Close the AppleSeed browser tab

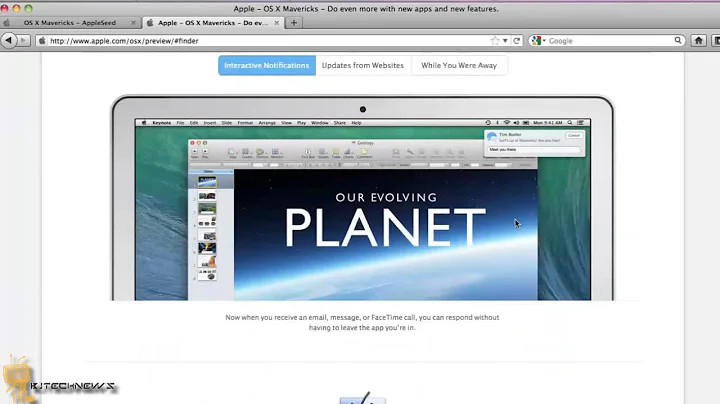click(133, 22)
